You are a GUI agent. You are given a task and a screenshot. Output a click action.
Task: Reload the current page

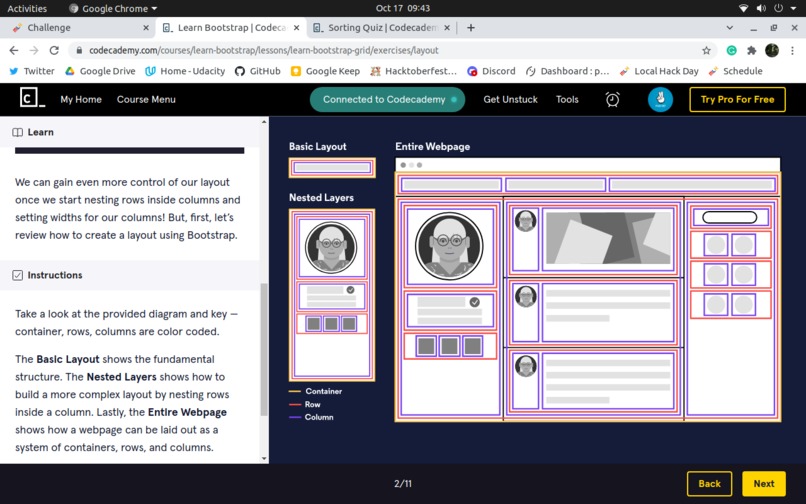click(x=54, y=50)
